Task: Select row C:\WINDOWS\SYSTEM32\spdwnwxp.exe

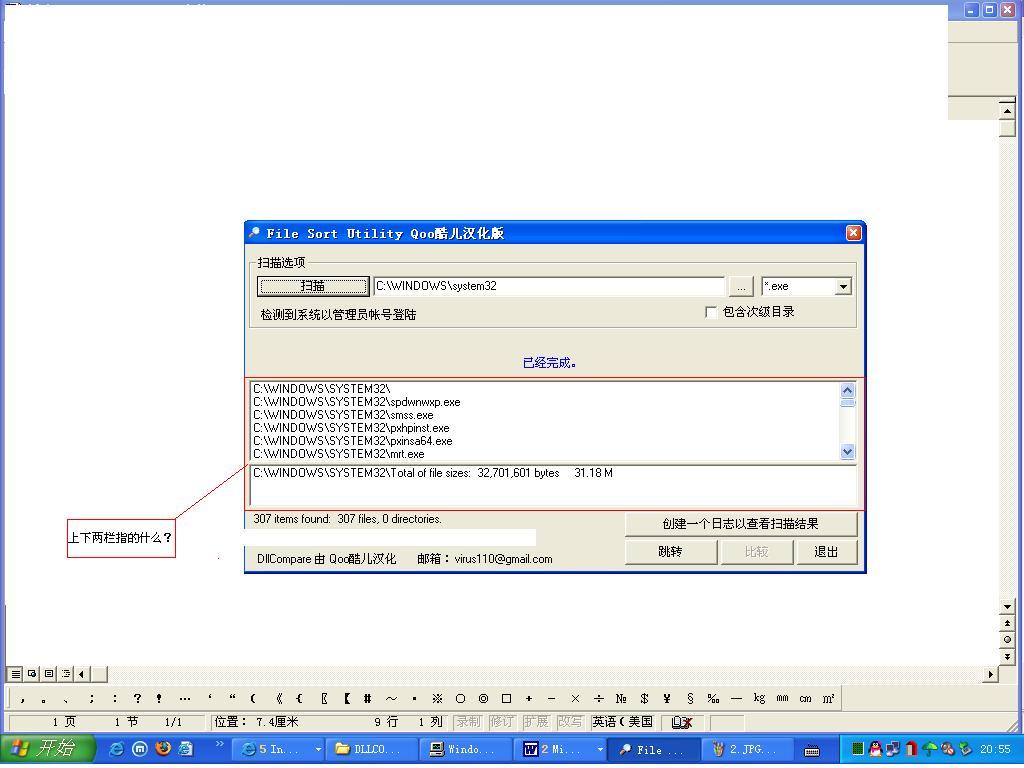Action: 357,402
